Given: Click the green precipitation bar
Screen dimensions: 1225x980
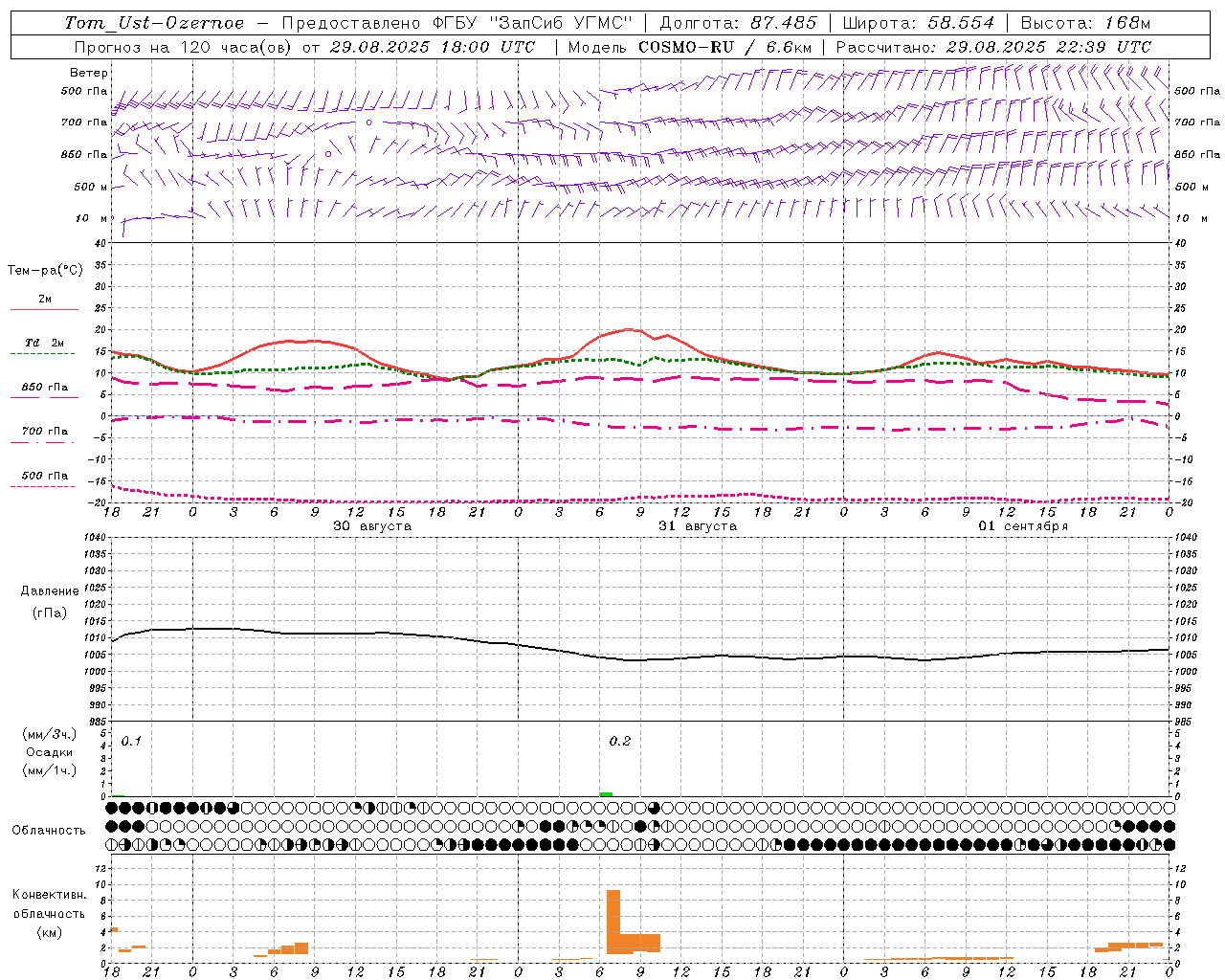Looking at the screenshot, I should 606,794.
